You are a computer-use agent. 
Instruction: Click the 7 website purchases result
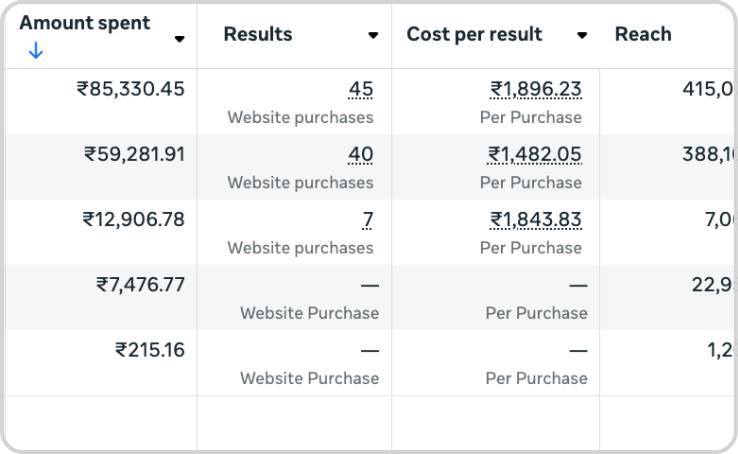coord(367,220)
